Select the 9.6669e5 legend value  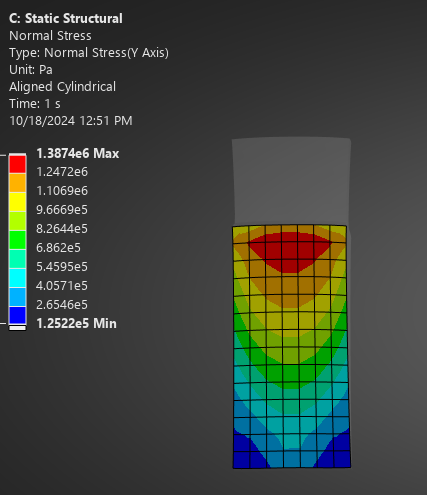click(x=62, y=210)
